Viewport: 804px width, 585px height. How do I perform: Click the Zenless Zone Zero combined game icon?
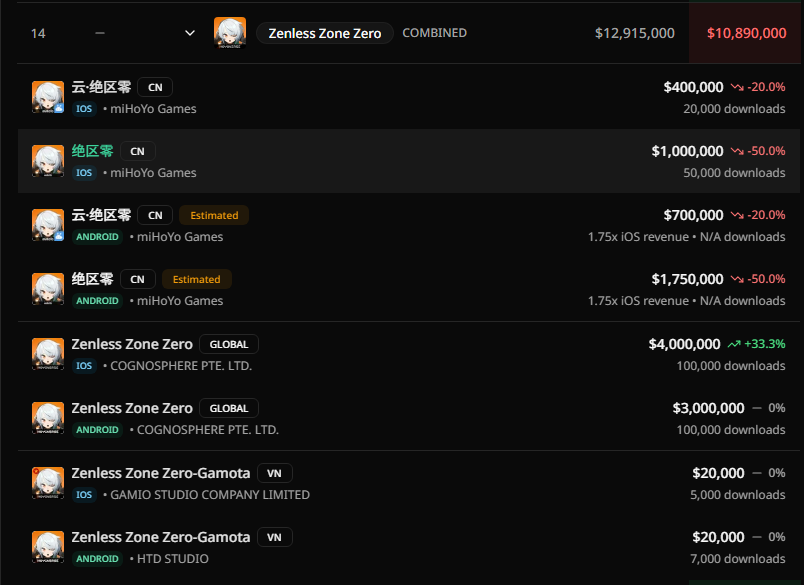[x=230, y=33]
